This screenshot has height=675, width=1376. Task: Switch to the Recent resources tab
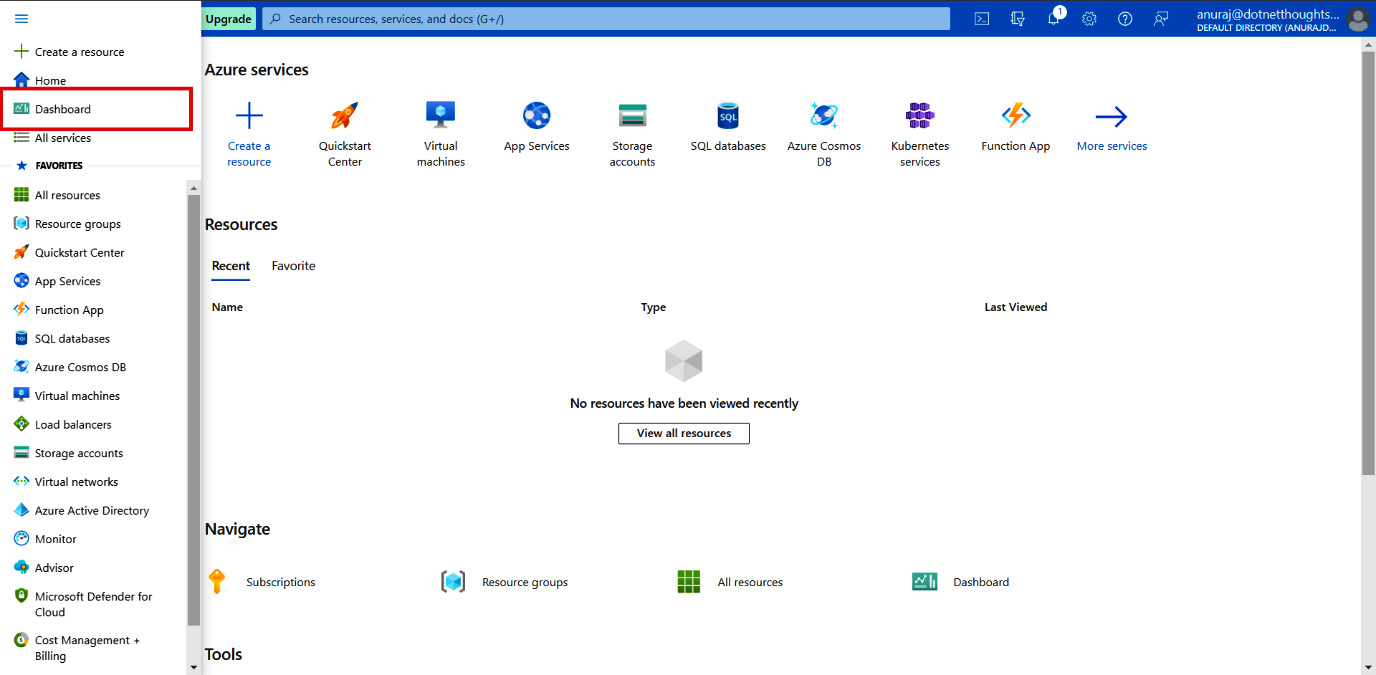(x=231, y=266)
